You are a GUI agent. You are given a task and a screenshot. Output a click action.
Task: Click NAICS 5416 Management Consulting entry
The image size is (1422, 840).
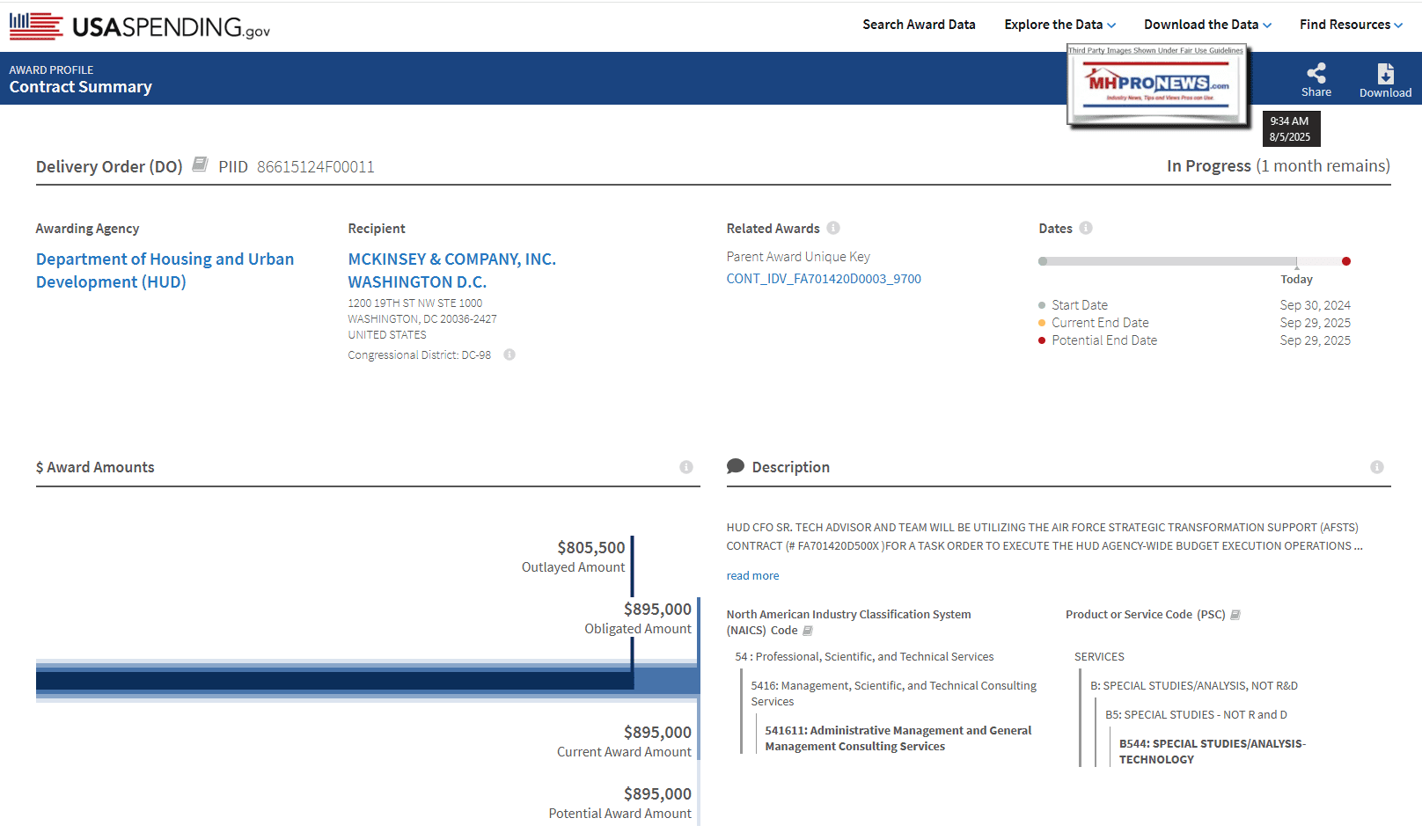893,693
